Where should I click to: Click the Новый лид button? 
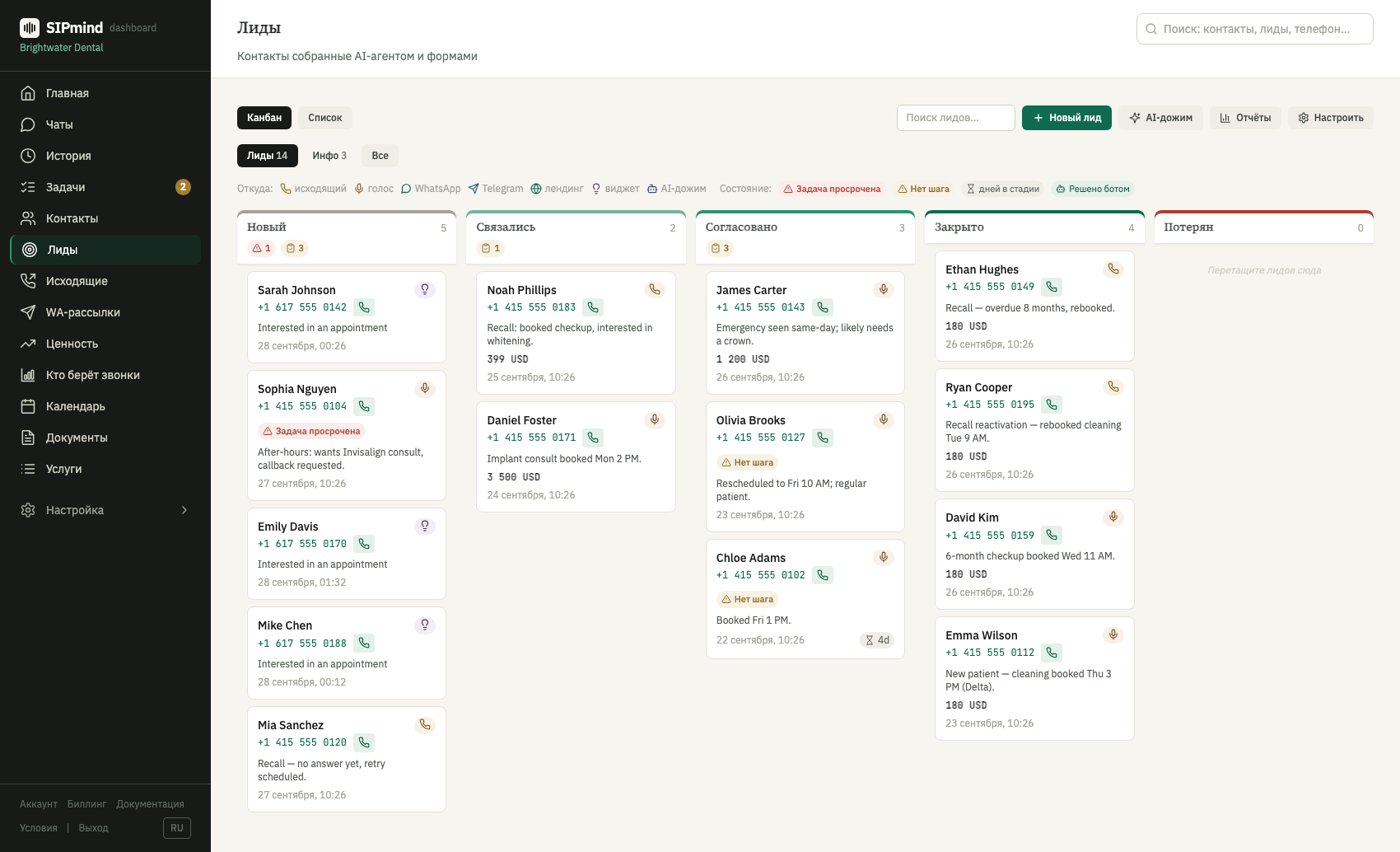click(x=1066, y=118)
